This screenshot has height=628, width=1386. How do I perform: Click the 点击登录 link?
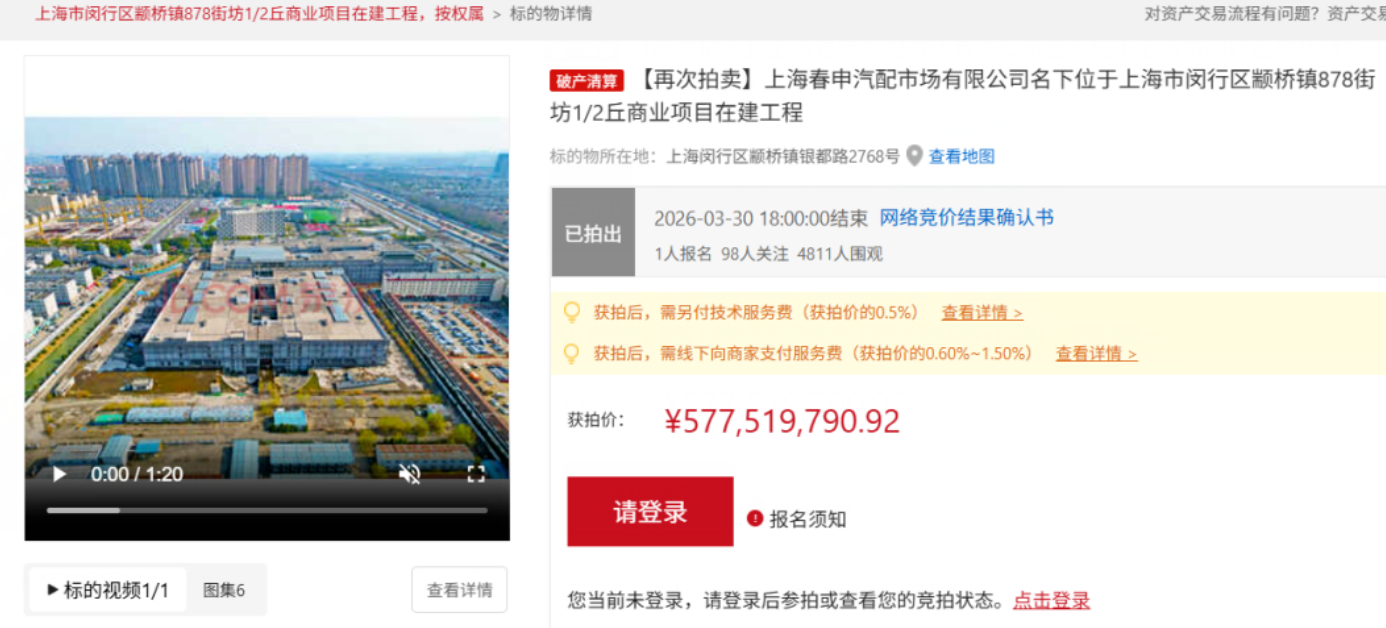pos(1051,601)
